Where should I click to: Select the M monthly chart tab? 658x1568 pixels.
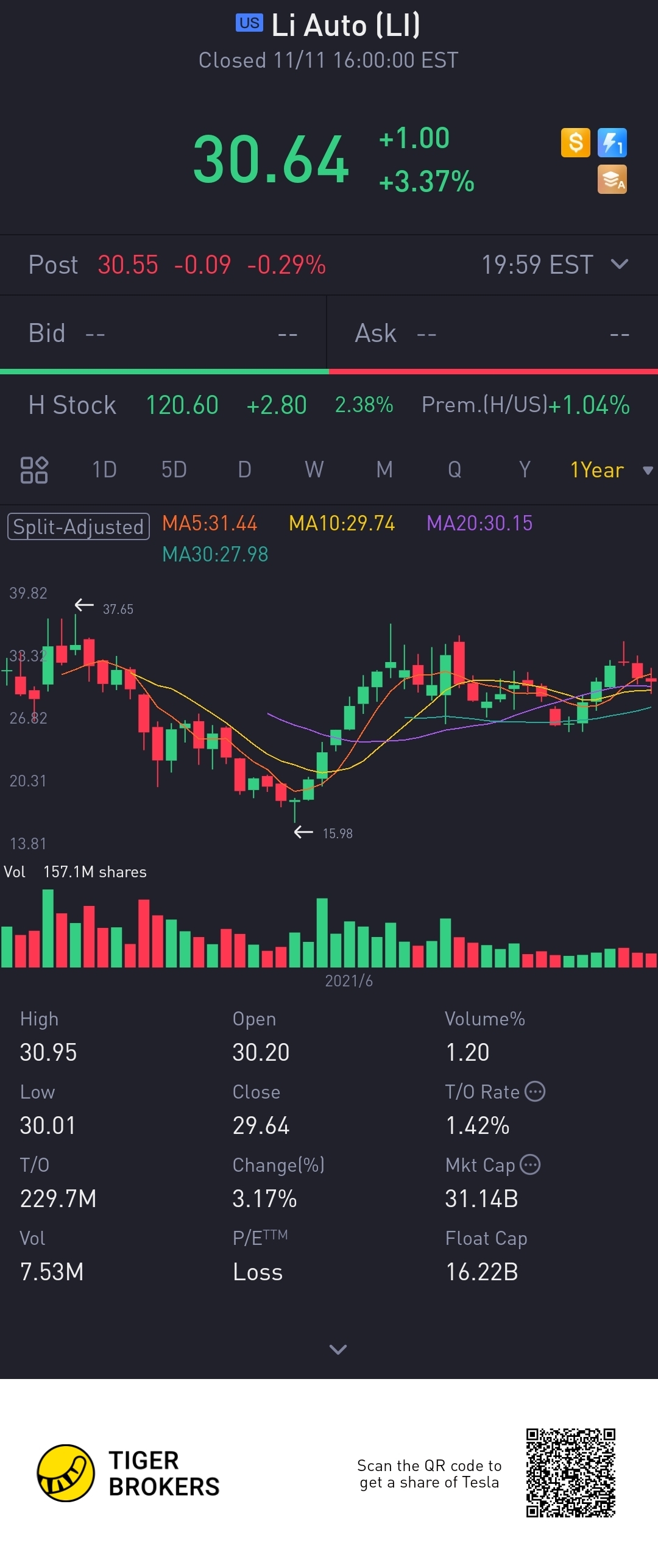384,470
